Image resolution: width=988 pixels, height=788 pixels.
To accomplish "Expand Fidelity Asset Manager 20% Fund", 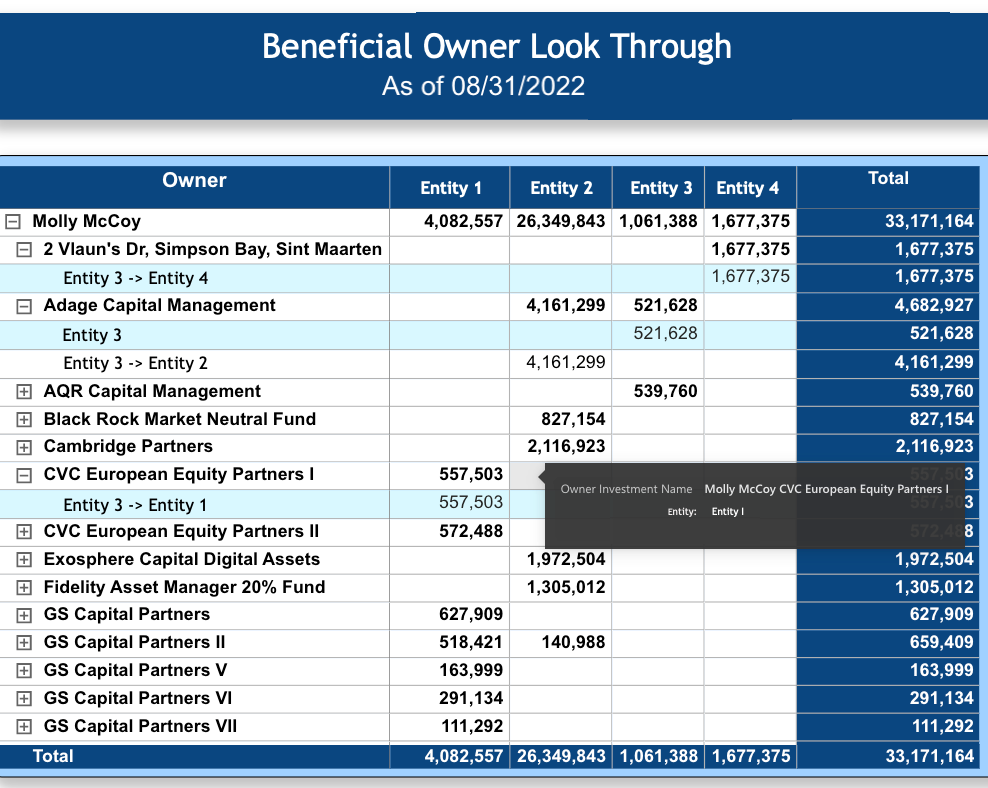I will point(24,588).
